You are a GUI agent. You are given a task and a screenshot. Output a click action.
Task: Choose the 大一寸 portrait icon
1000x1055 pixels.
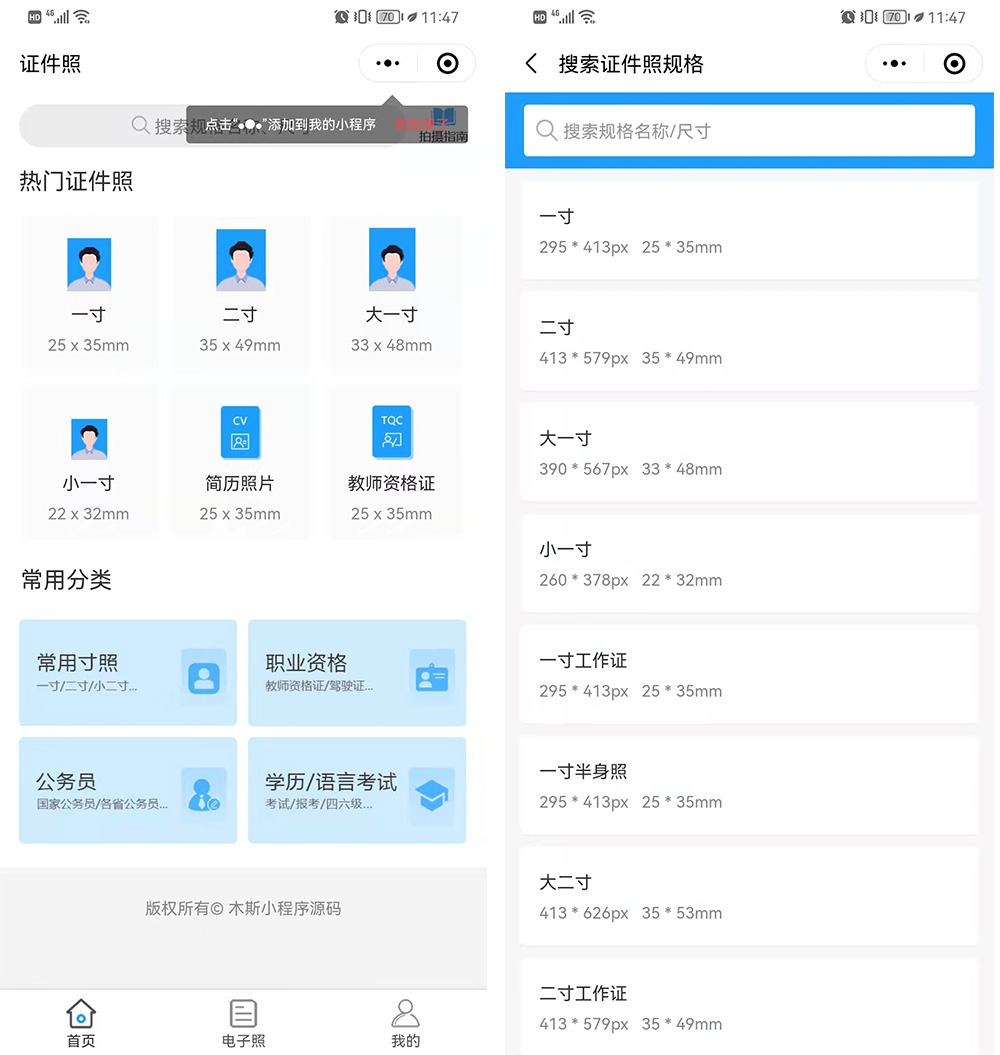tap(392, 260)
